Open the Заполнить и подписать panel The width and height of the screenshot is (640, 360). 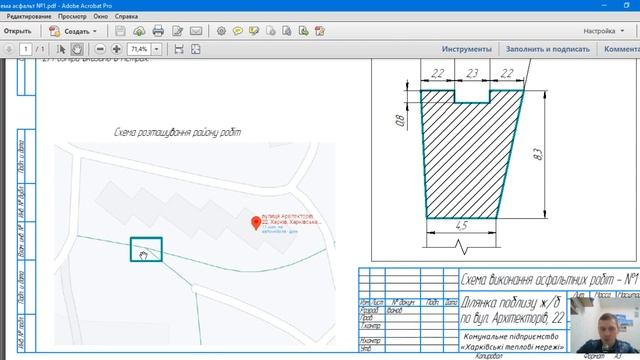pos(548,49)
